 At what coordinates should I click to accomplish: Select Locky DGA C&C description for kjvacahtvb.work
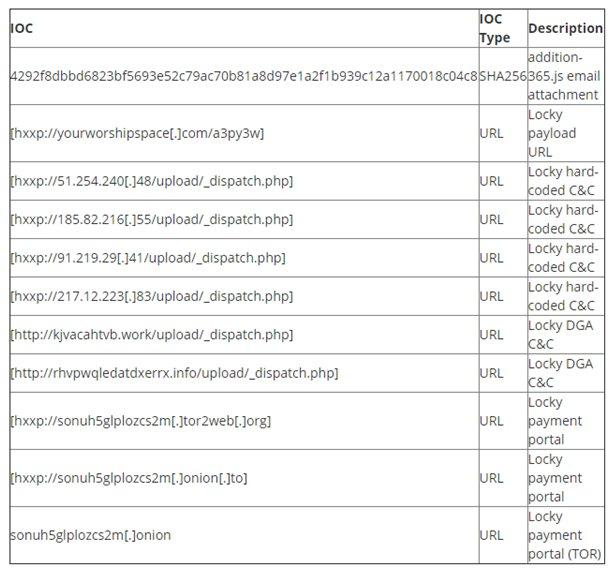point(560,334)
